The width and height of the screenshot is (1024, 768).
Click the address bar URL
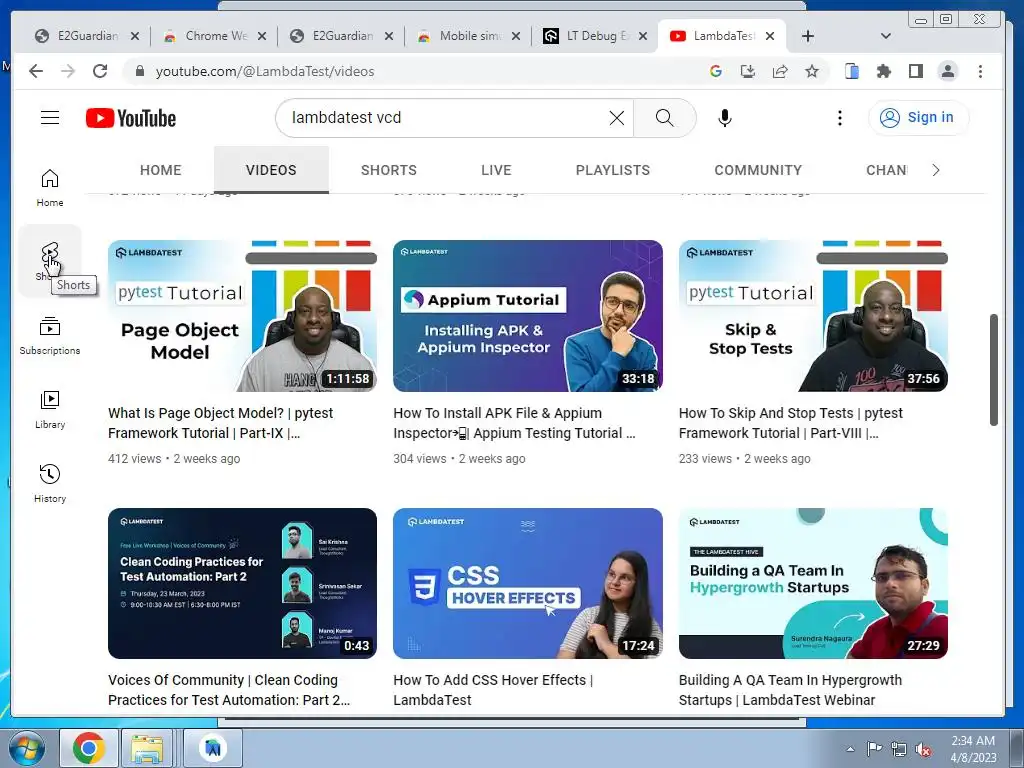(264, 71)
